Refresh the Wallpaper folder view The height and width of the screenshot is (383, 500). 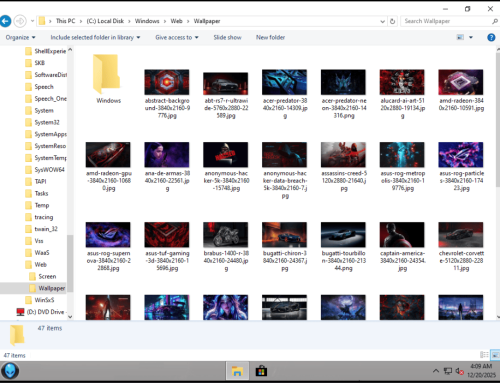point(393,21)
